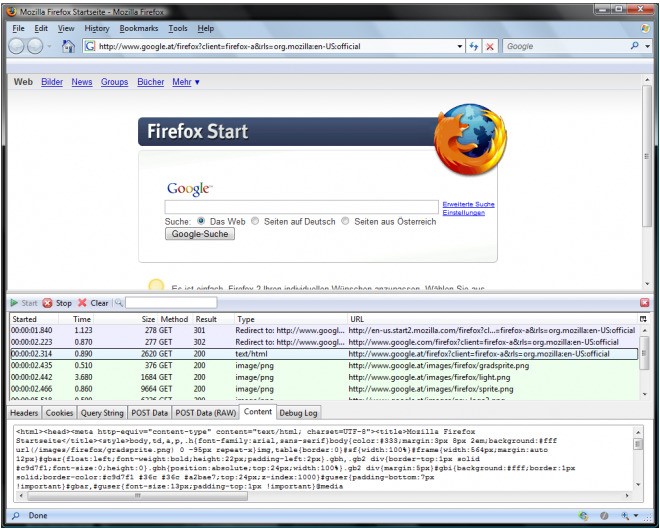Screen dimensions: 660x529
Task: Select the request row for light.png
Action: 324,377
